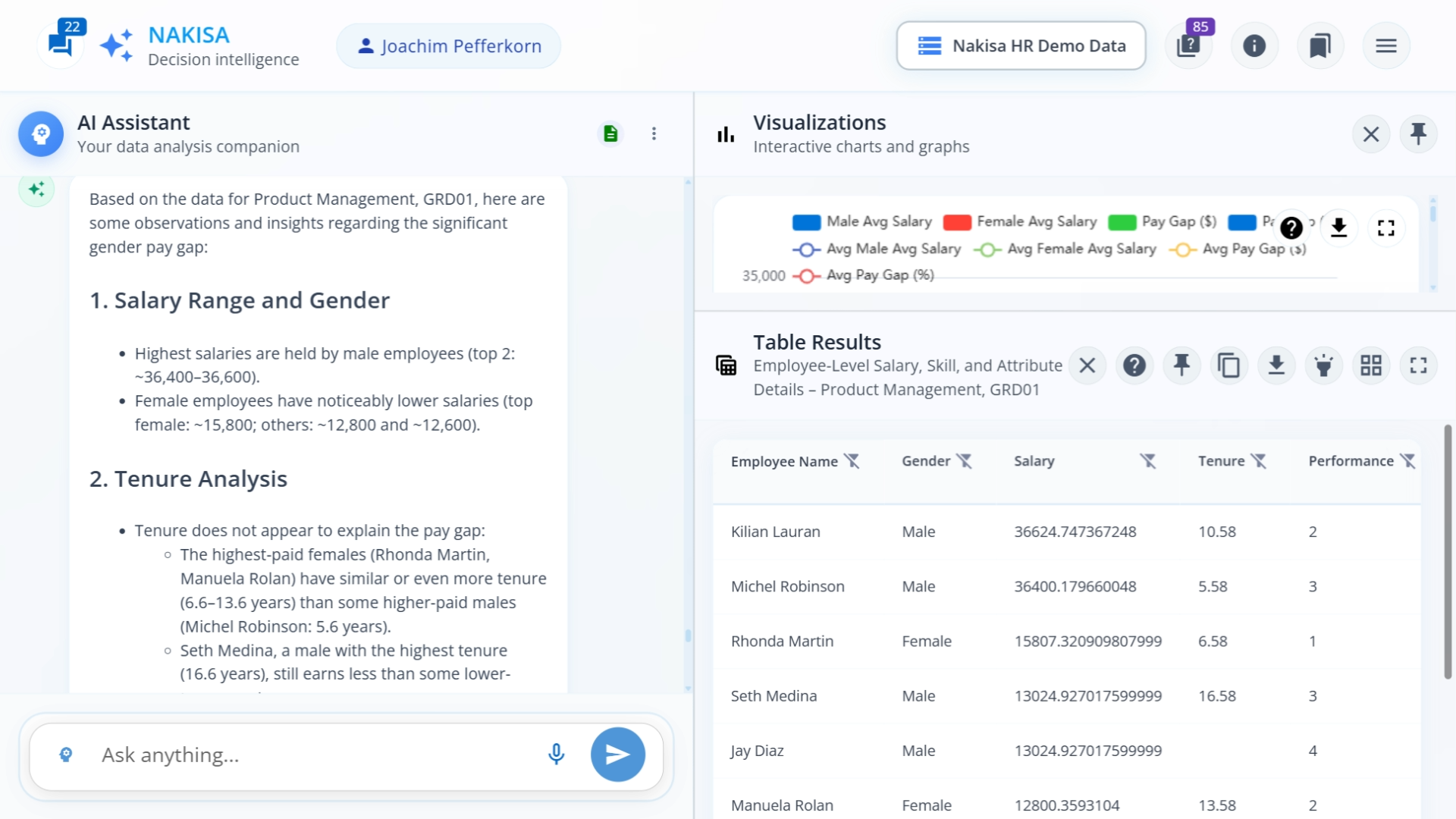The width and height of the screenshot is (1456, 819).
Task: Open the Salary column filter
Action: pos(1147,460)
